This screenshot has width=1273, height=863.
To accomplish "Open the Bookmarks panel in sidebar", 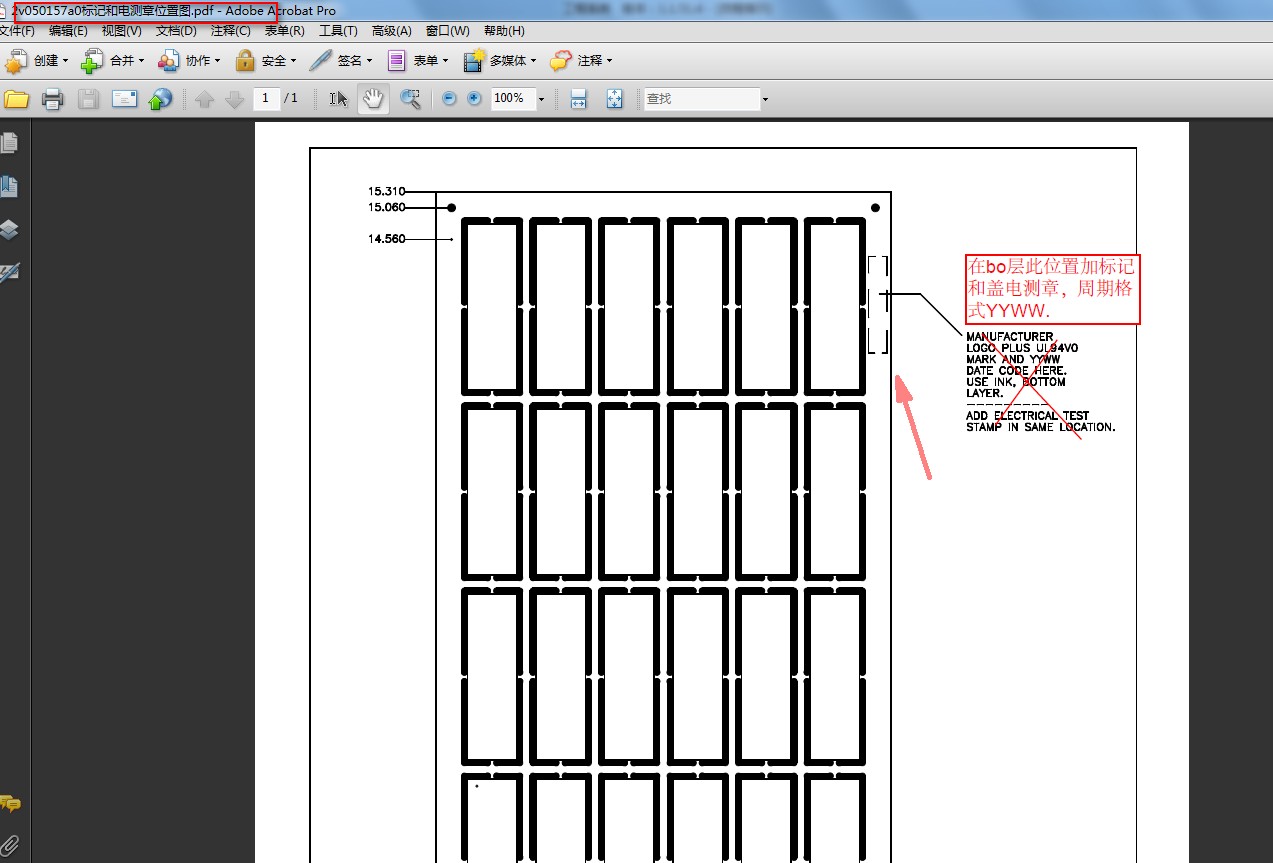I will click(10, 186).
